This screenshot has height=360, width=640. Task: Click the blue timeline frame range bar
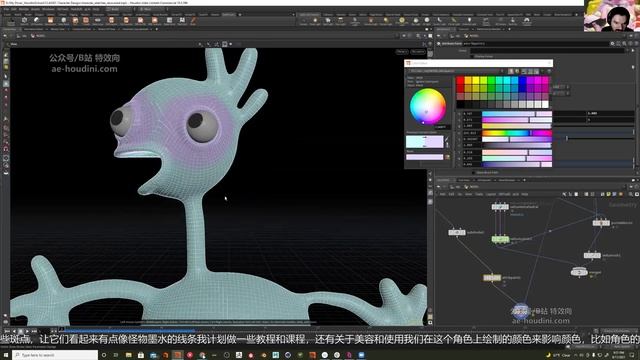(x=130, y=331)
